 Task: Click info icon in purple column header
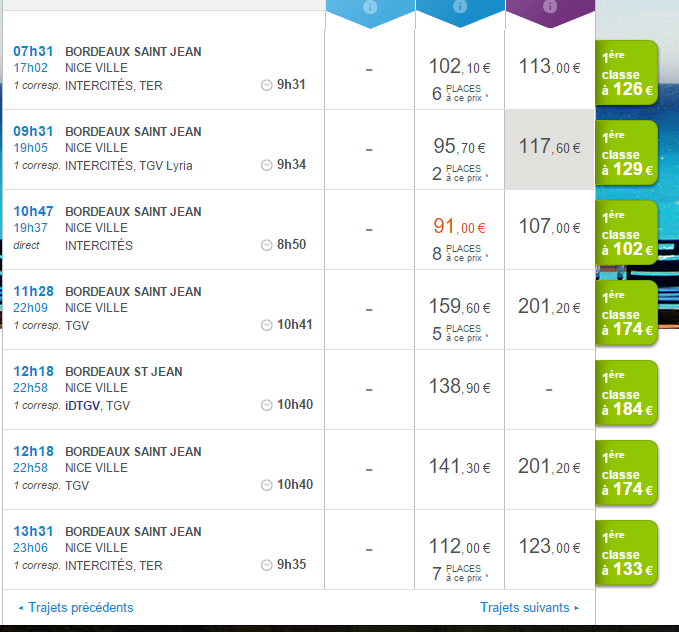coord(549,8)
